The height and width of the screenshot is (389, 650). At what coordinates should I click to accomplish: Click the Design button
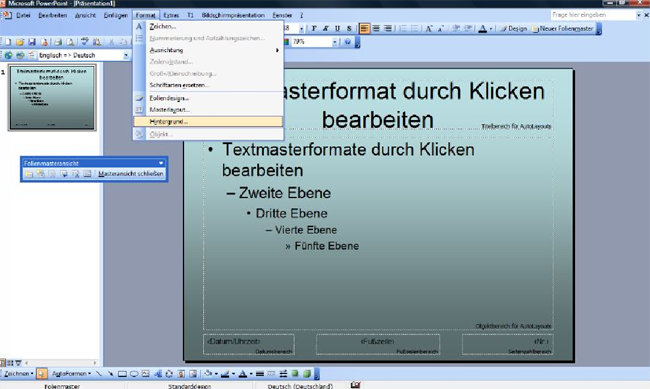(513, 29)
